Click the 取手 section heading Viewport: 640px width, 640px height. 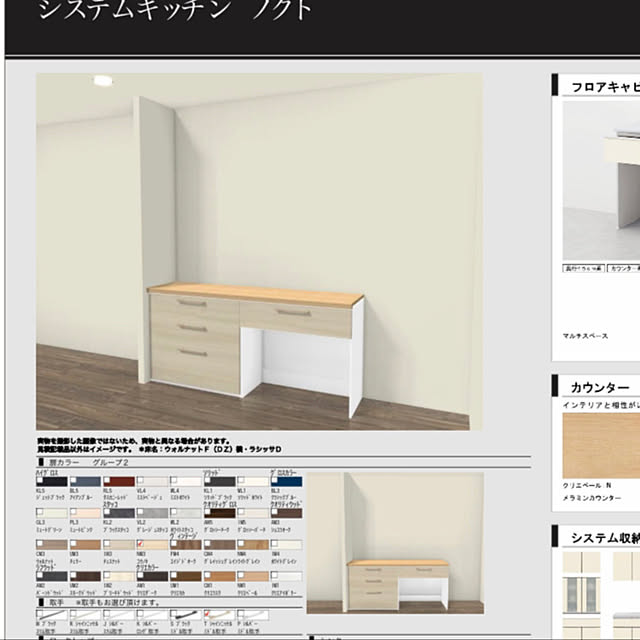point(56,602)
